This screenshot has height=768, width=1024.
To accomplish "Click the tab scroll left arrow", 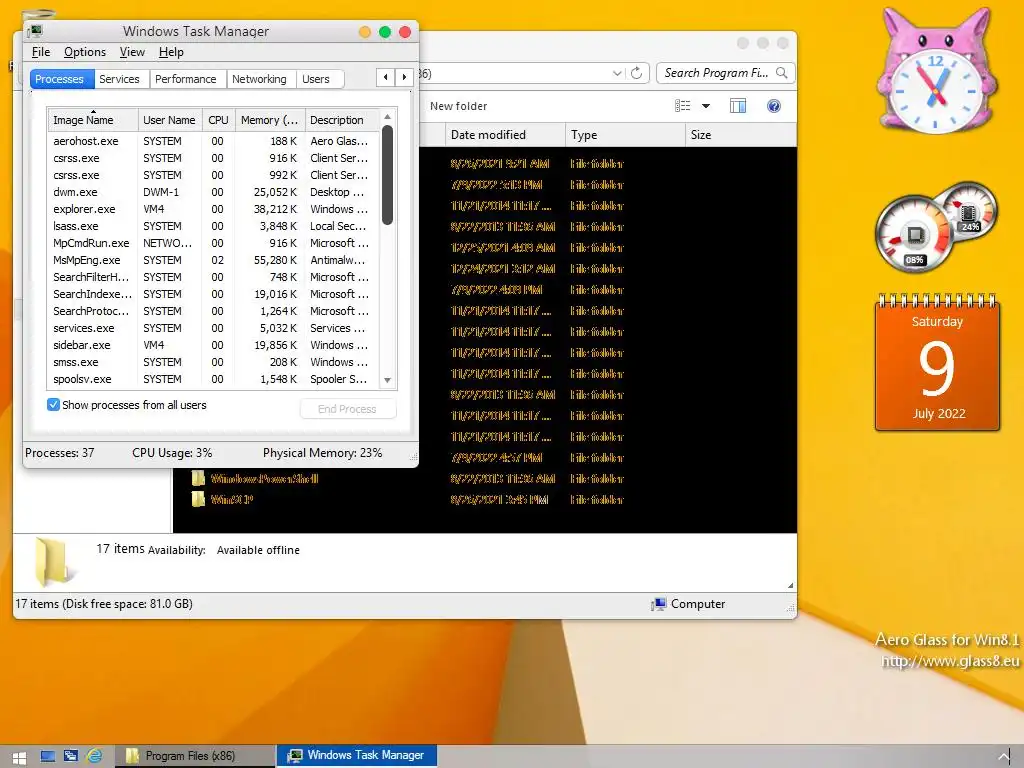I will [x=385, y=77].
